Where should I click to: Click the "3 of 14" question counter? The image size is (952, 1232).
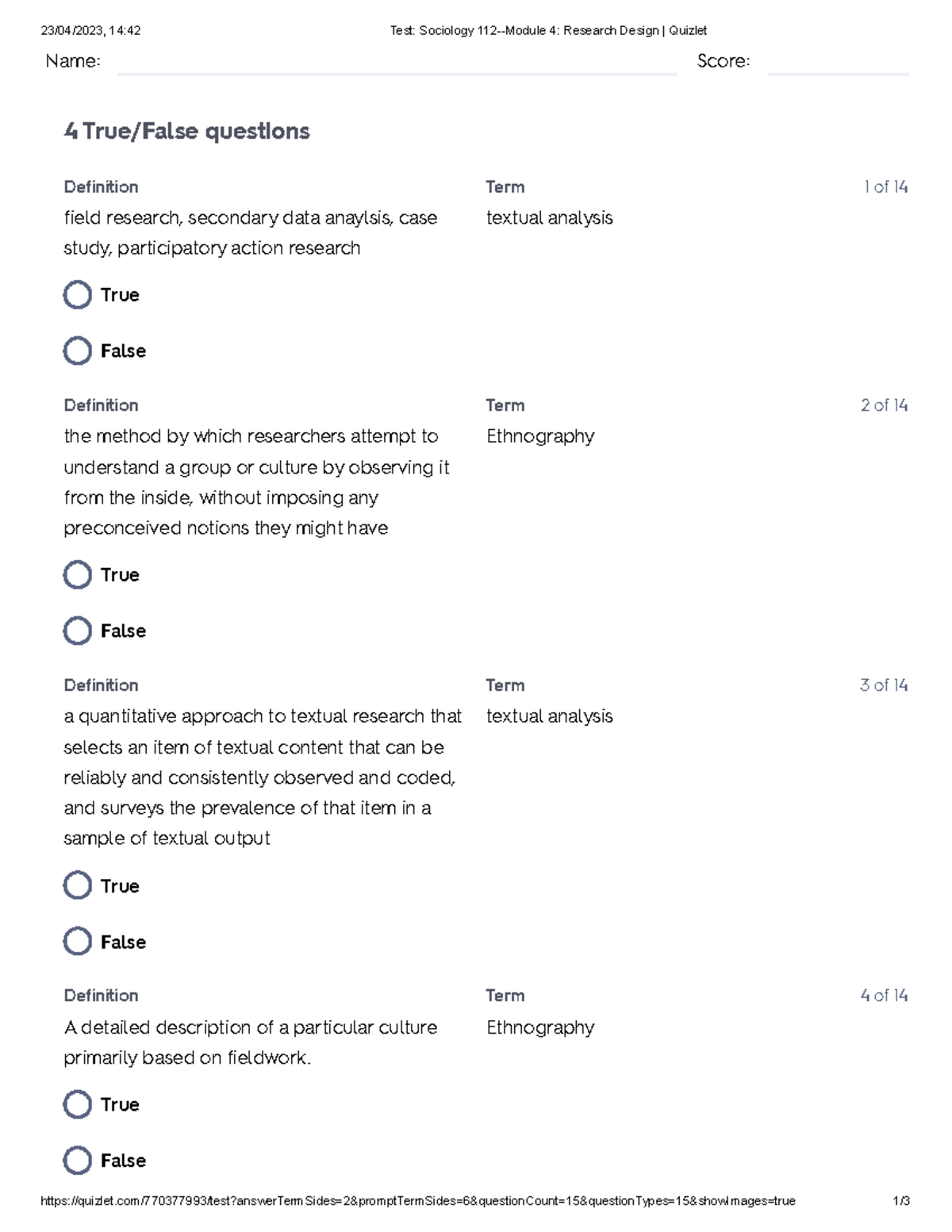tap(884, 685)
